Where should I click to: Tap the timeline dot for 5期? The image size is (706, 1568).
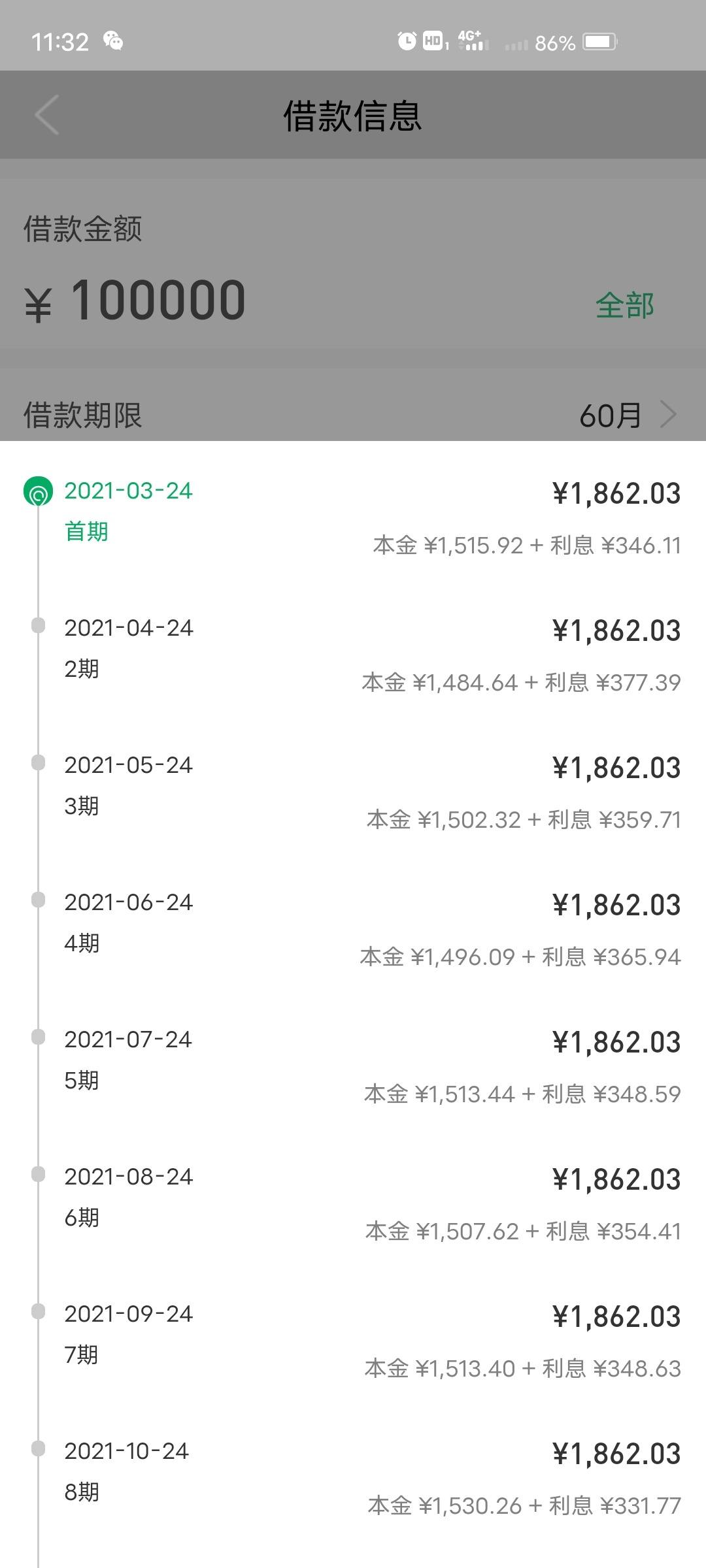(x=38, y=1037)
